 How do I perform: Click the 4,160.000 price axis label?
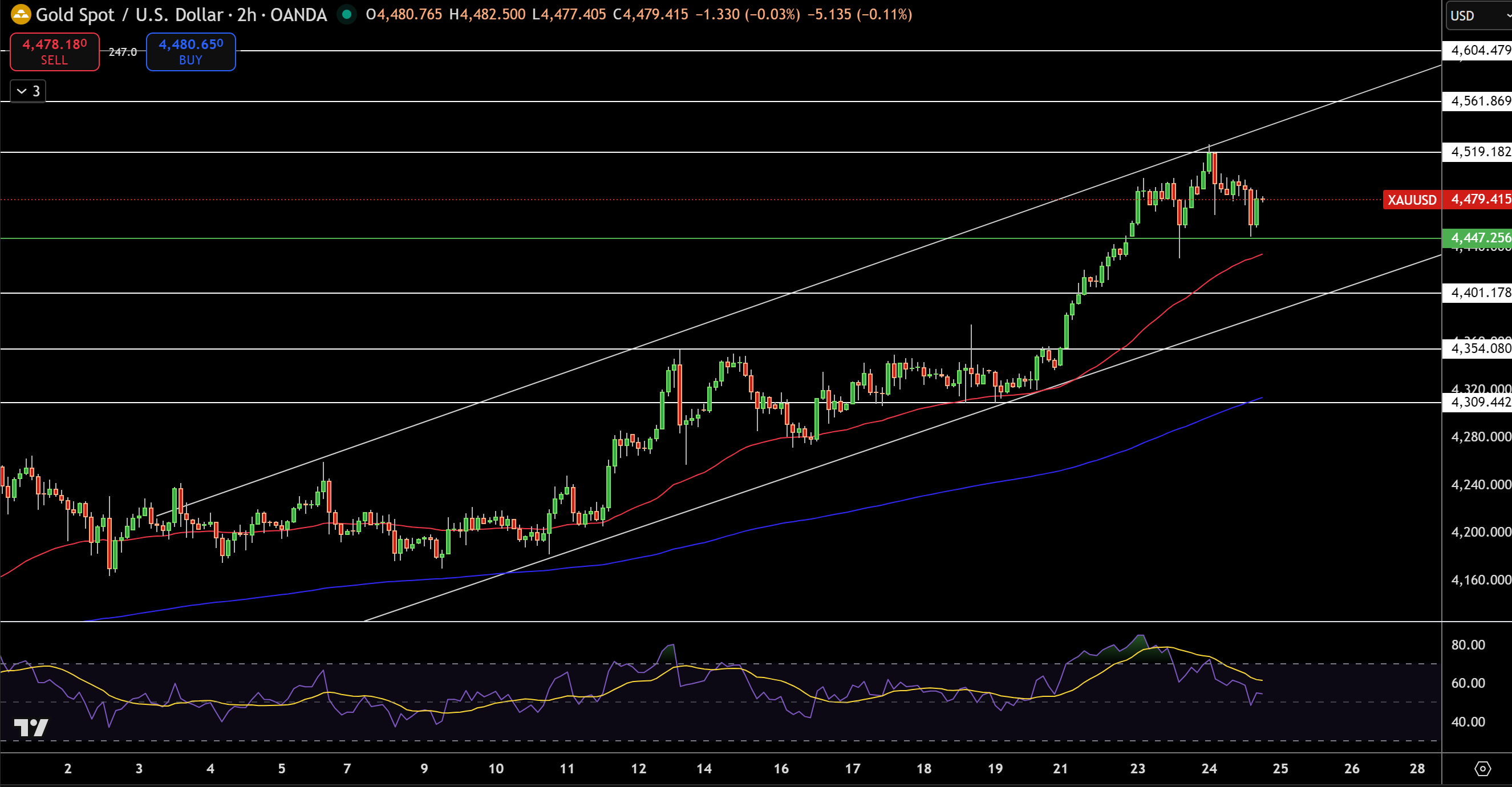(x=1480, y=580)
